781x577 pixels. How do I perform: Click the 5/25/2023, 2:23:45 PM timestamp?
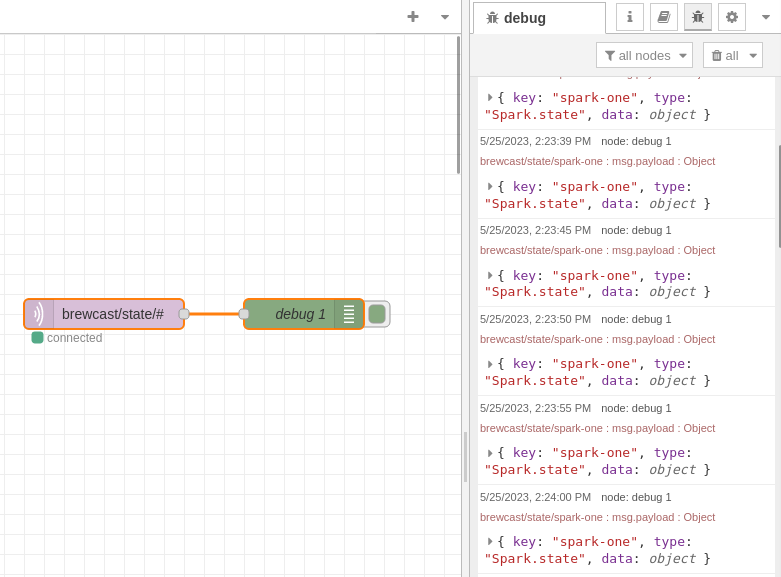[535, 230]
